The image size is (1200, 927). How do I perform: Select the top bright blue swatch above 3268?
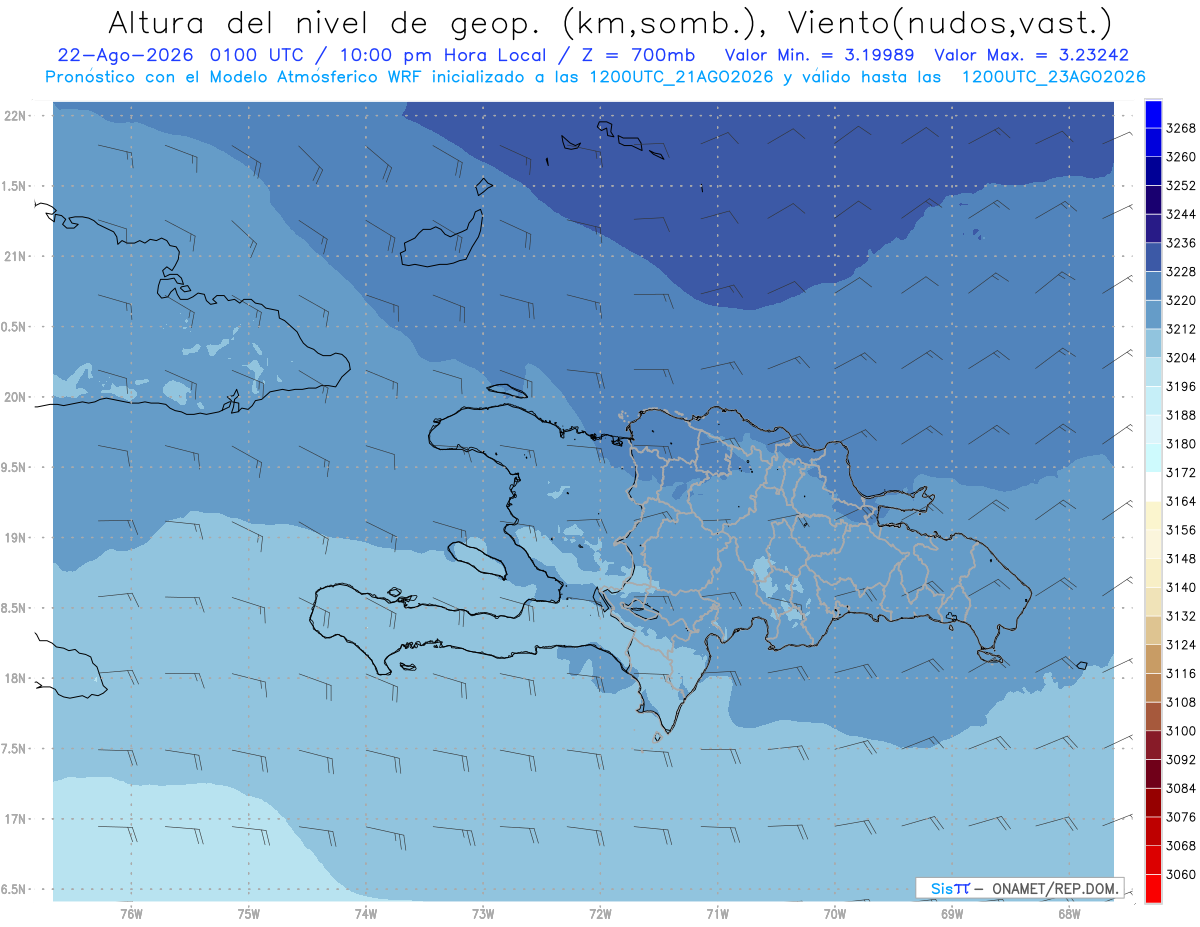point(1153,114)
